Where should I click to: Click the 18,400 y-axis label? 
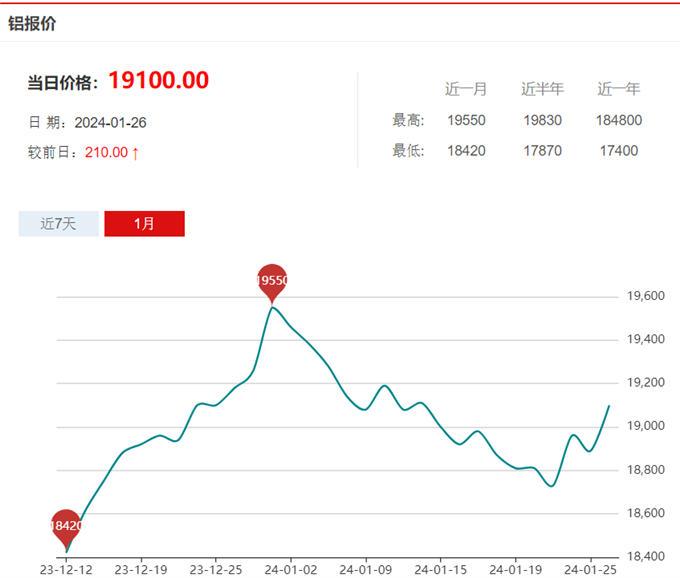click(x=646, y=556)
